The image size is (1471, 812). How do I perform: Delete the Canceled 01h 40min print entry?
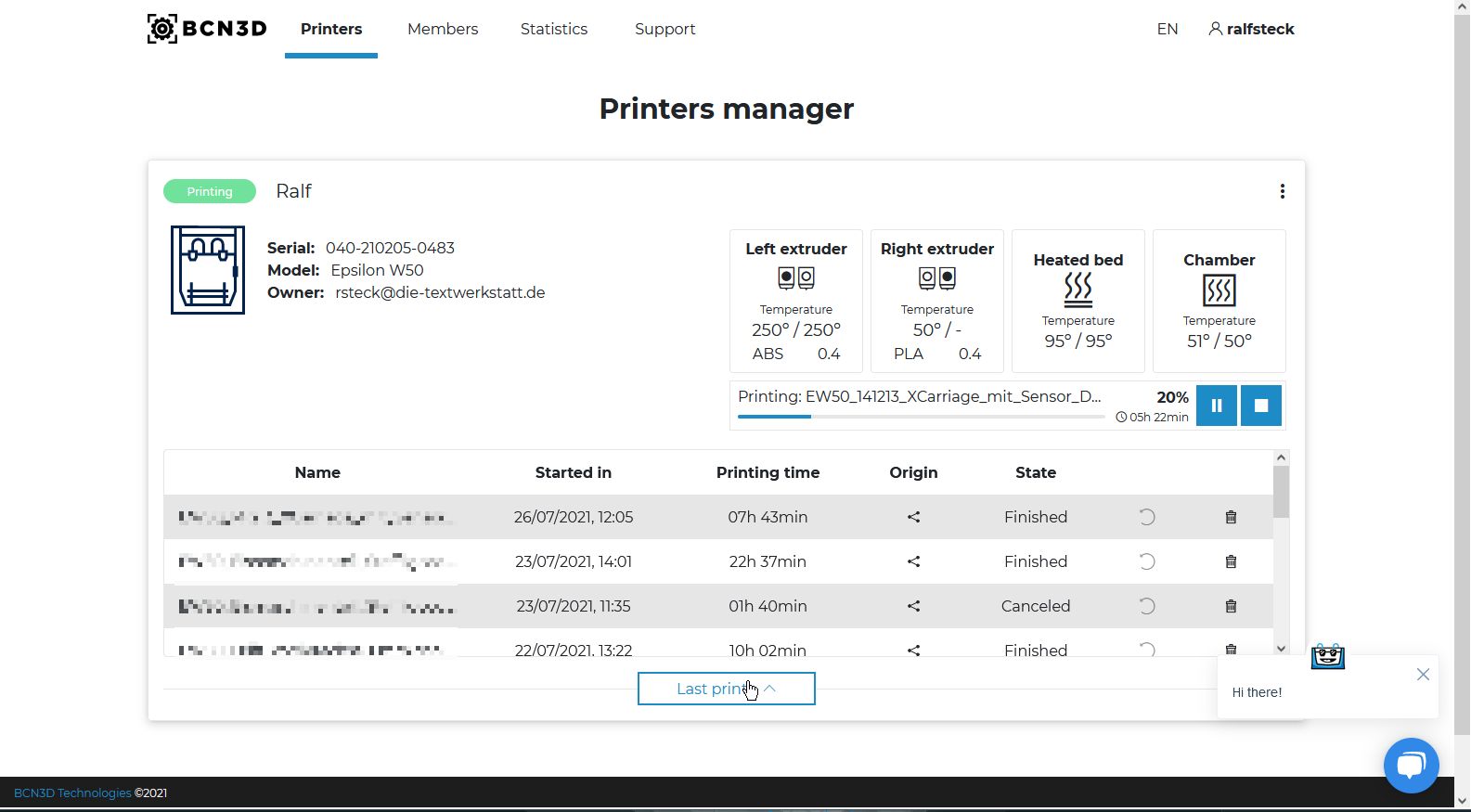point(1231,606)
